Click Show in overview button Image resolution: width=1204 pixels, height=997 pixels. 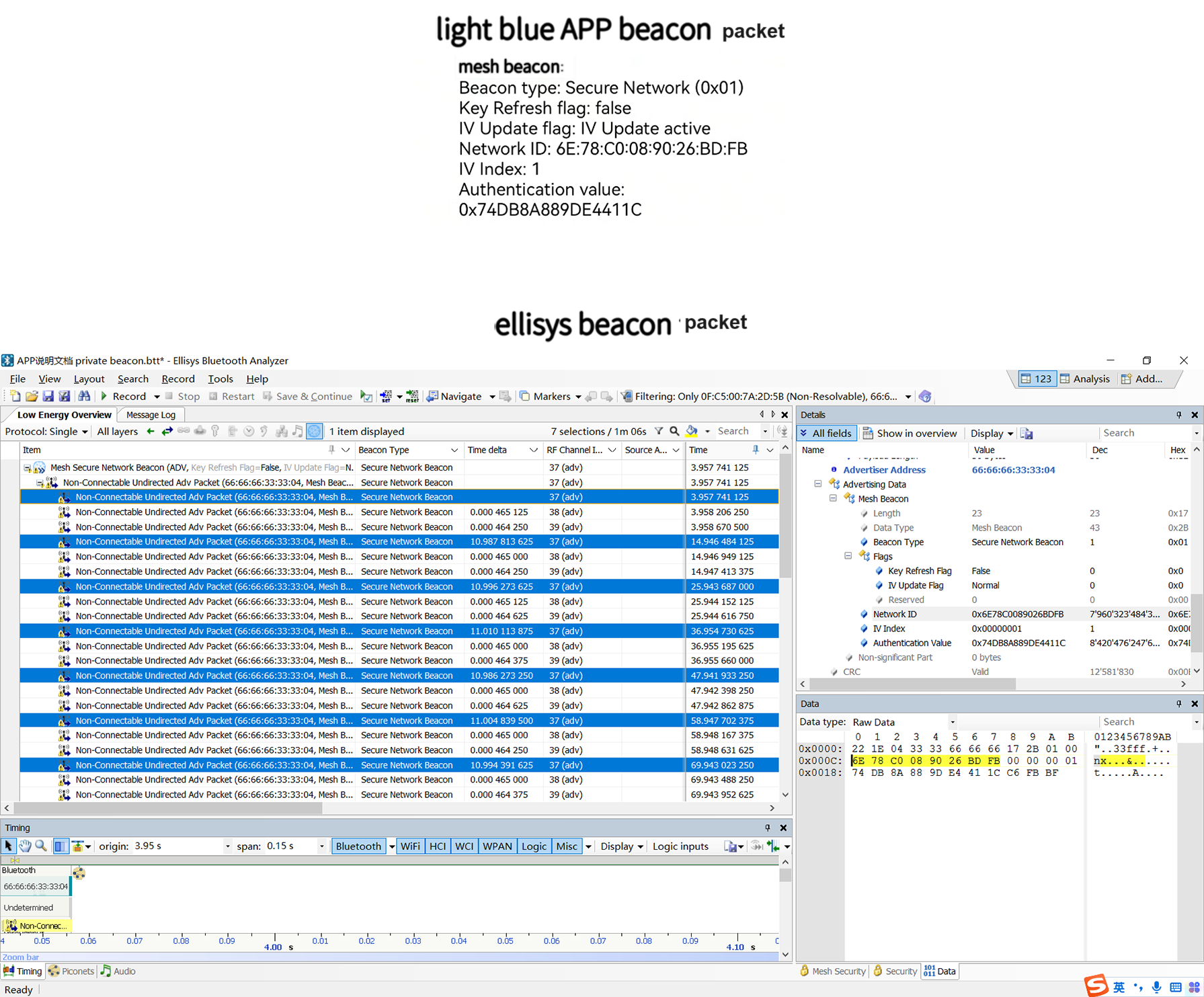[x=910, y=434]
